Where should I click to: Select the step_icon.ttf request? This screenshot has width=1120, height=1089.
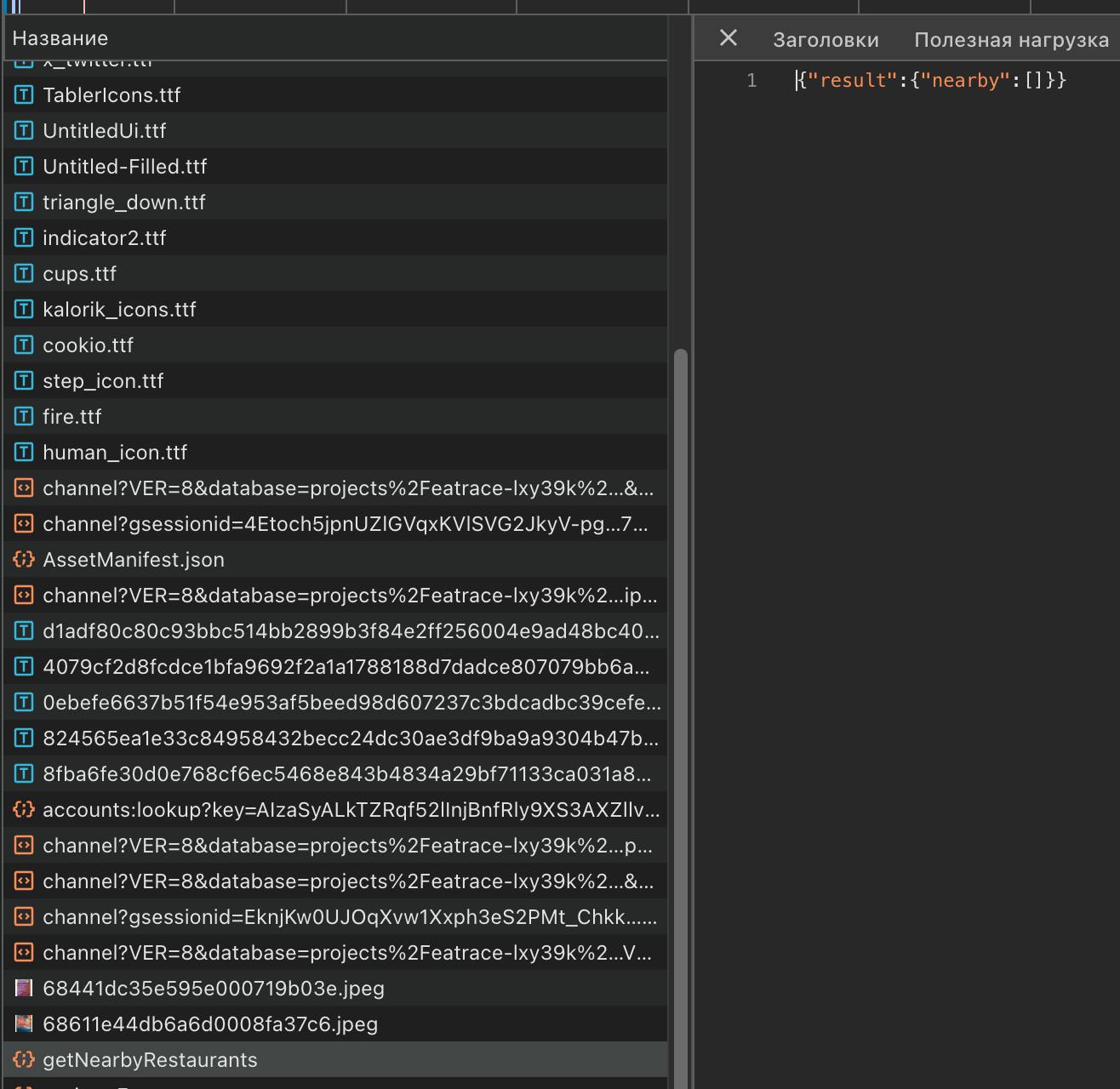[335, 381]
